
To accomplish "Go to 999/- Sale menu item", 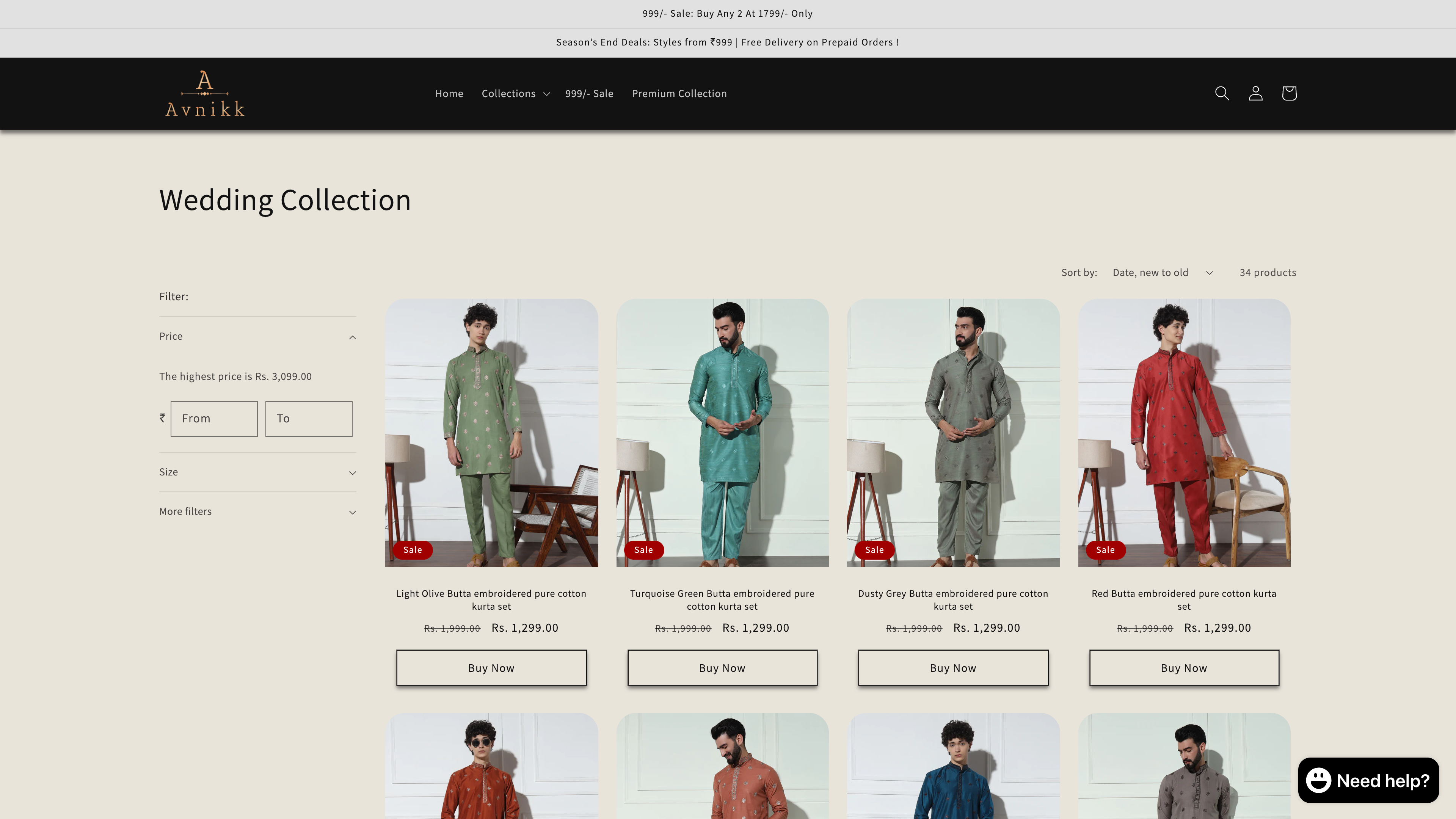I will (x=589, y=93).
